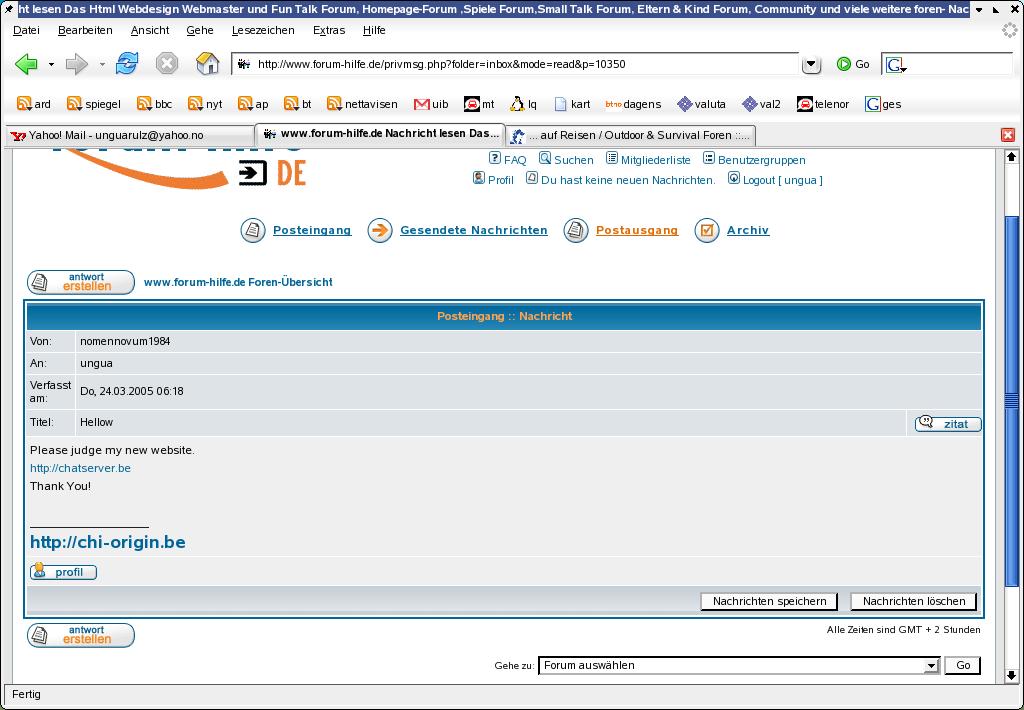Image resolution: width=1024 pixels, height=710 pixels.
Task: Click the Nachrichten löschen button
Action: (x=913, y=601)
